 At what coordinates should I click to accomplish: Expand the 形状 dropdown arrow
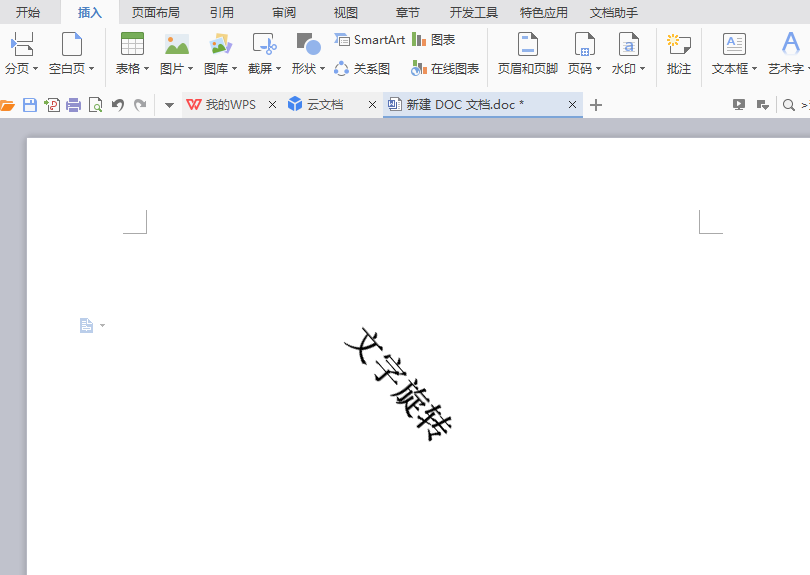[322, 69]
